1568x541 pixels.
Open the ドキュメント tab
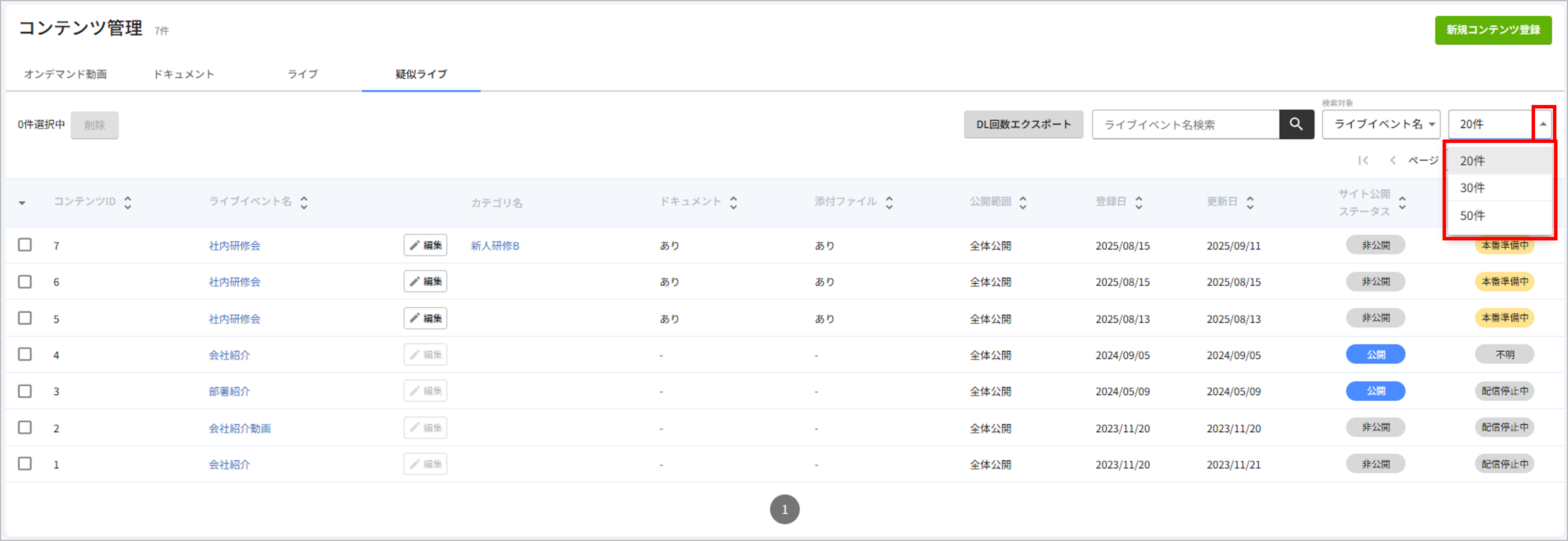coord(184,74)
